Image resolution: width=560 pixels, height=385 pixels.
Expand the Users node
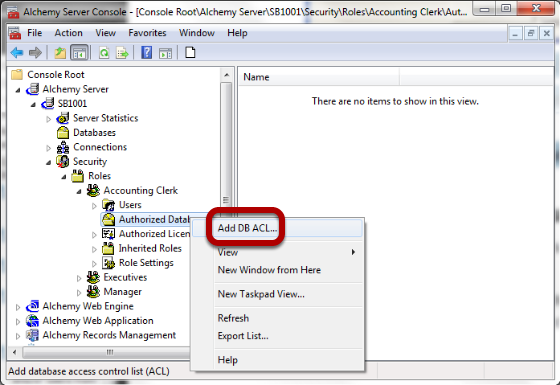tap(94, 206)
